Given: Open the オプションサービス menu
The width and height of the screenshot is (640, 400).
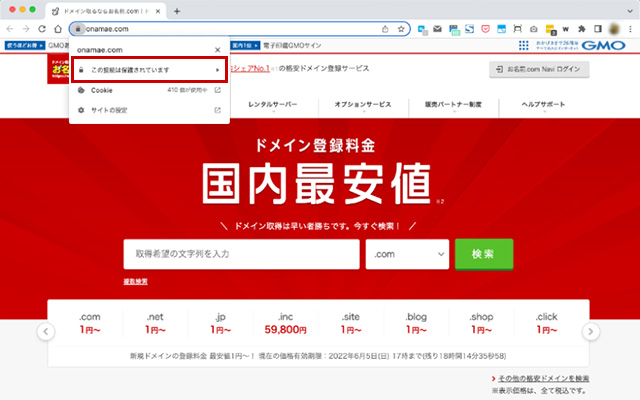Looking at the screenshot, I should pos(363,104).
